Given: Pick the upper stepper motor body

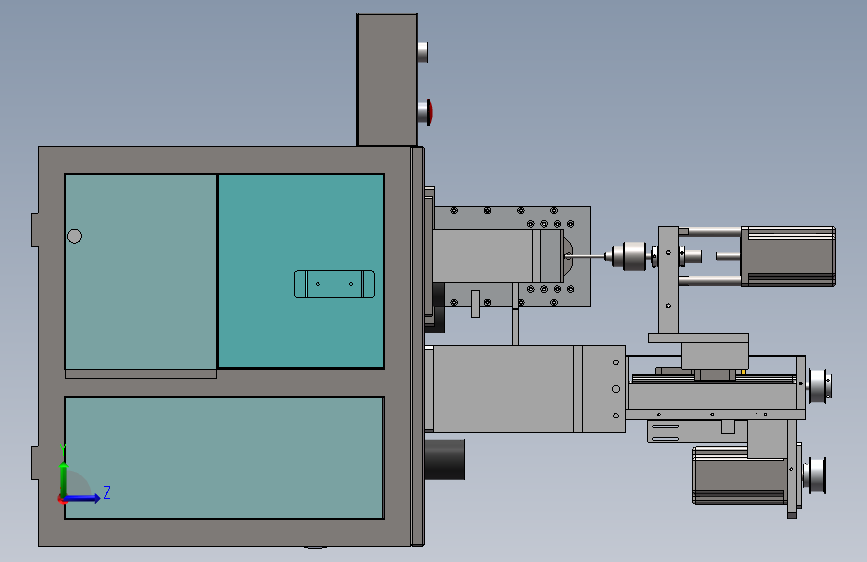Looking at the screenshot, I should click(x=788, y=256).
